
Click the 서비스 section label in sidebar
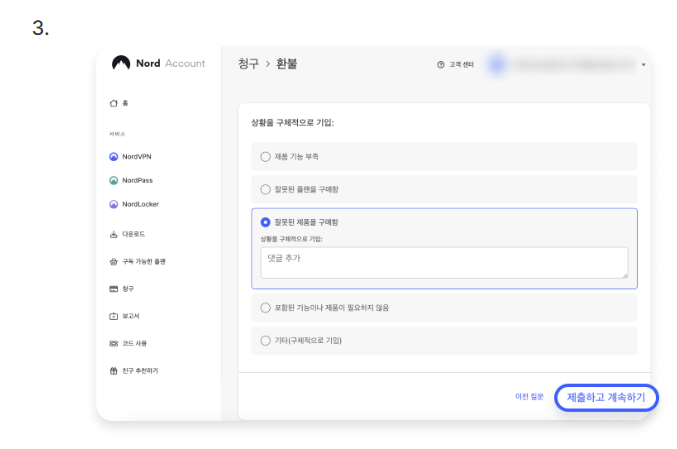click(x=117, y=134)
